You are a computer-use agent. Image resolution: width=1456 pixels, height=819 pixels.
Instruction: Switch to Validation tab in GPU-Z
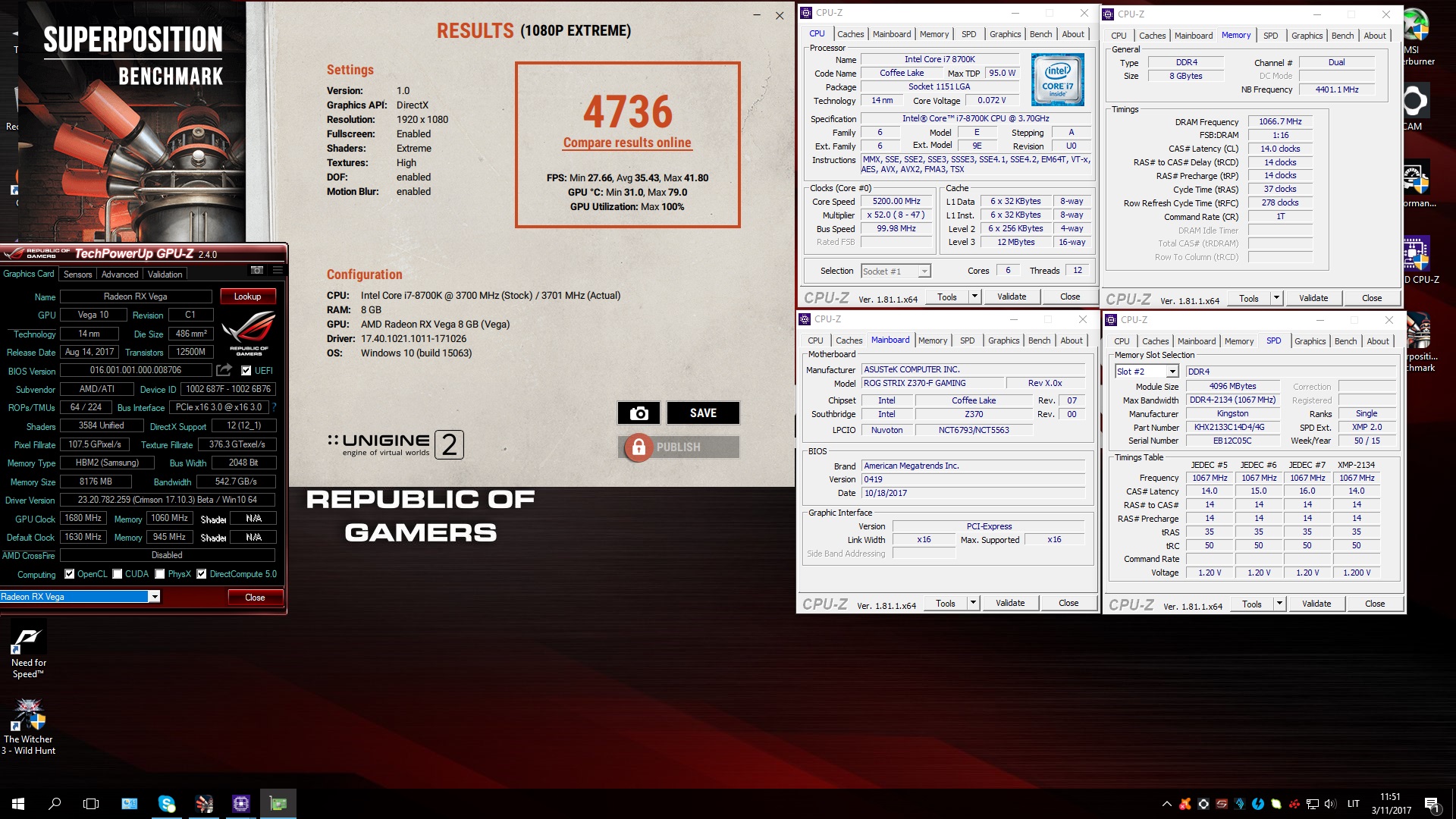pyautogui.click(x=165, y=275)
